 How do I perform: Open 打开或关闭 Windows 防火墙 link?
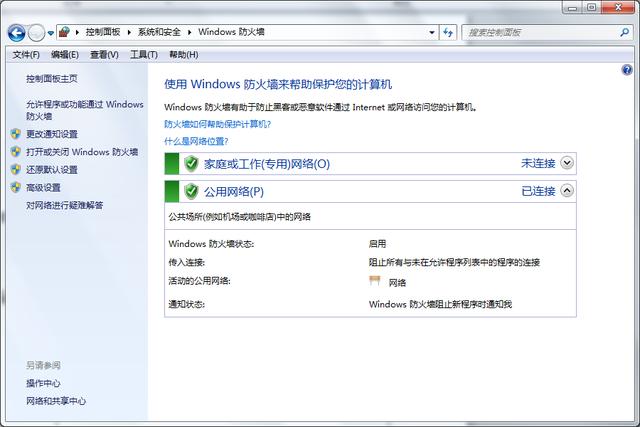[x=82, y=152]
